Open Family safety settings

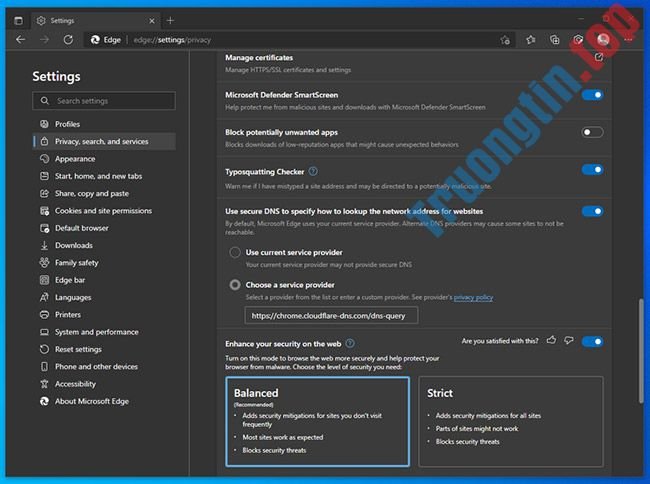pos(104,263)
